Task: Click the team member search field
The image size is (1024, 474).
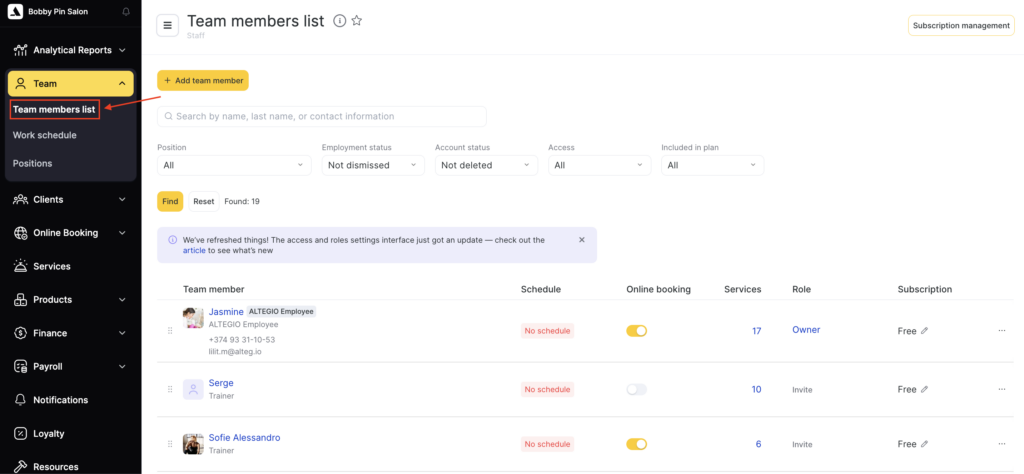Action: [322, 116]
